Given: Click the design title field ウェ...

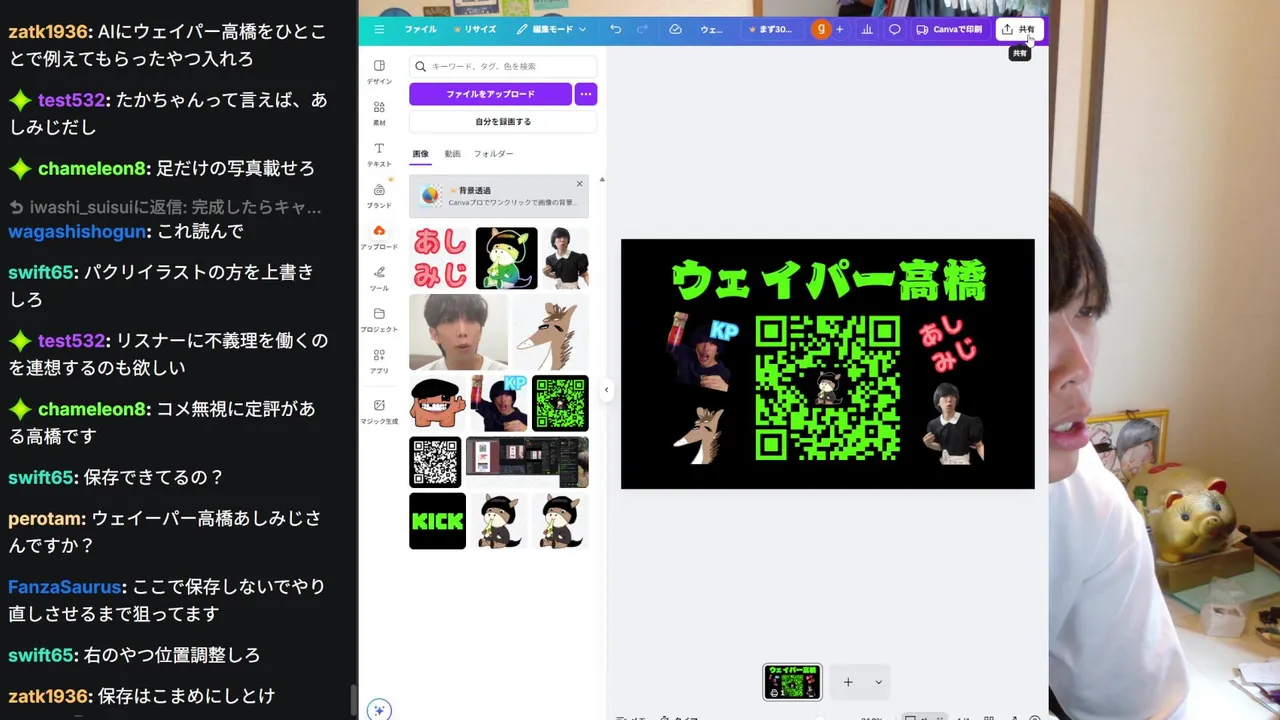Looking at the screenshot, I should pos(711,29).
